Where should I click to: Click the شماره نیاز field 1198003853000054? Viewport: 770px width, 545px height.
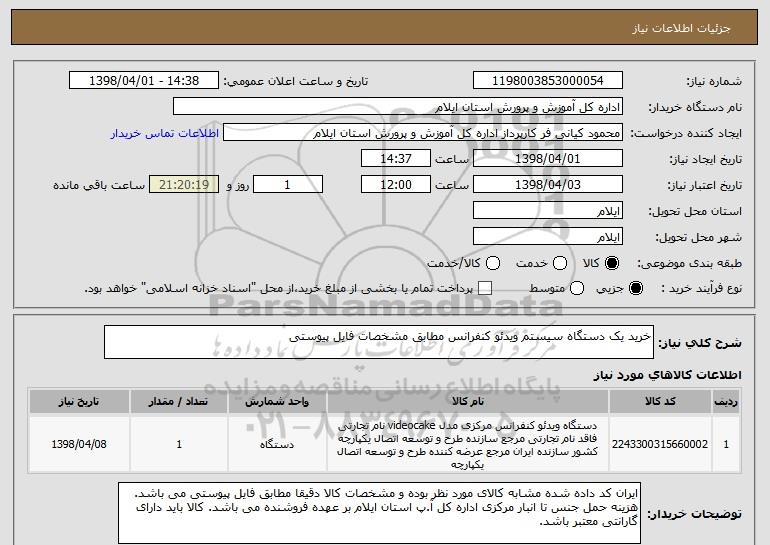548,81
